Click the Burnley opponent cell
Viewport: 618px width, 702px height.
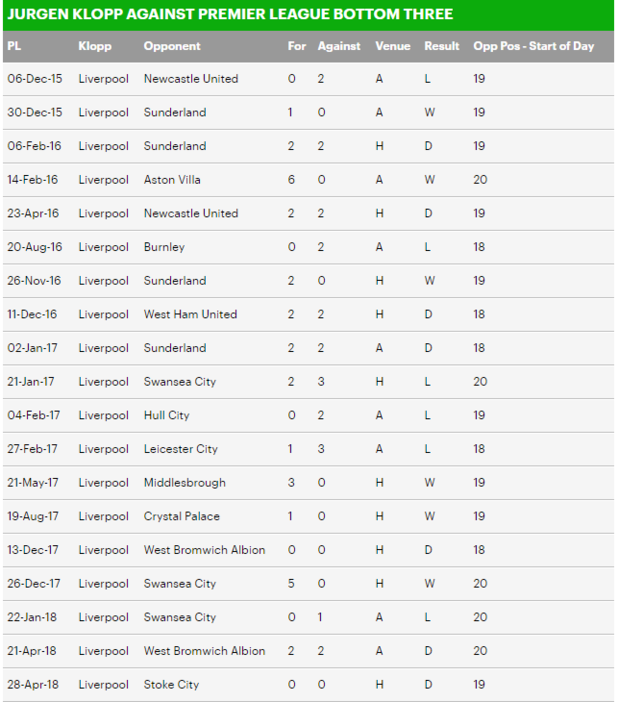coord(164,247)
